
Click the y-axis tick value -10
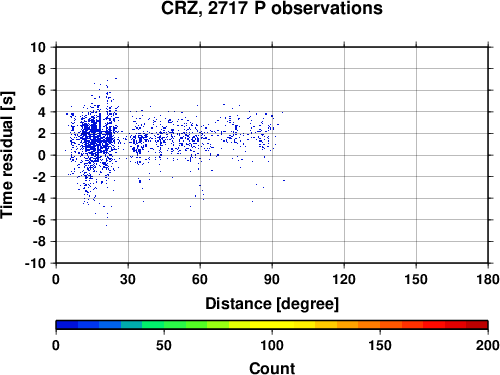click(x=35, y=263)
